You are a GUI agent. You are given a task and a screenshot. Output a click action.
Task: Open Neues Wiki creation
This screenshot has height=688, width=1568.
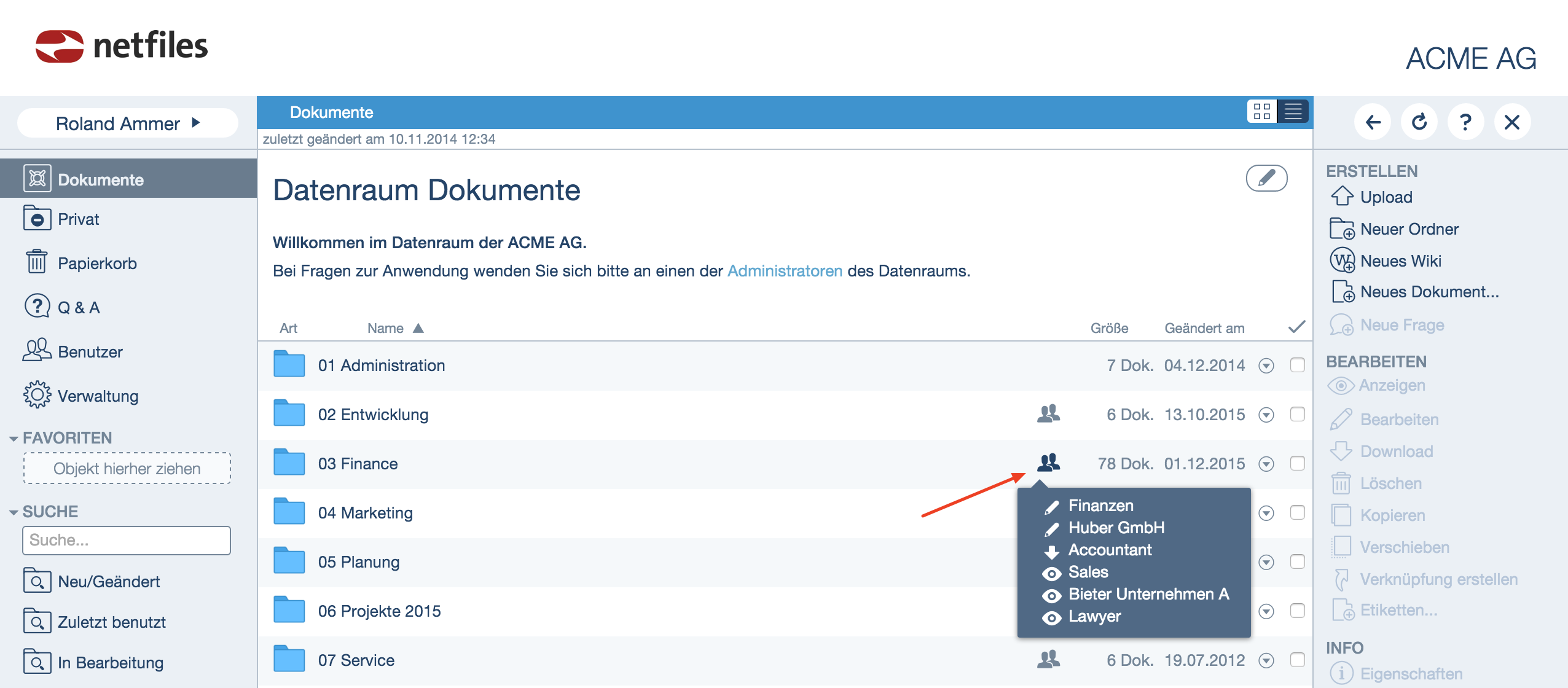(x=1400, y=261)
